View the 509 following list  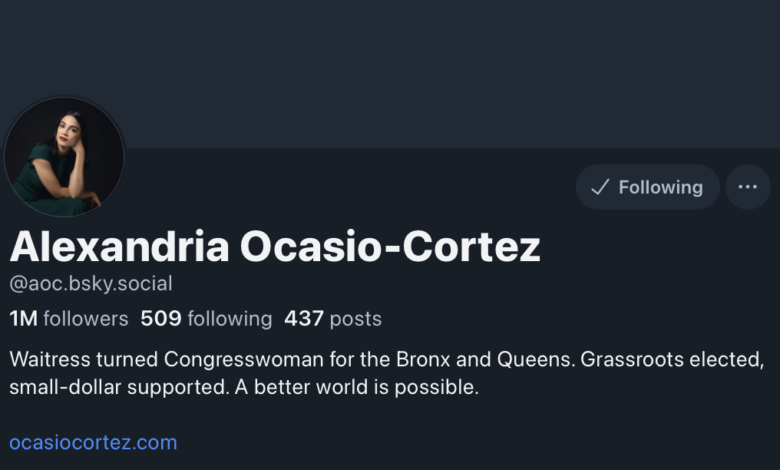(206, 319)
